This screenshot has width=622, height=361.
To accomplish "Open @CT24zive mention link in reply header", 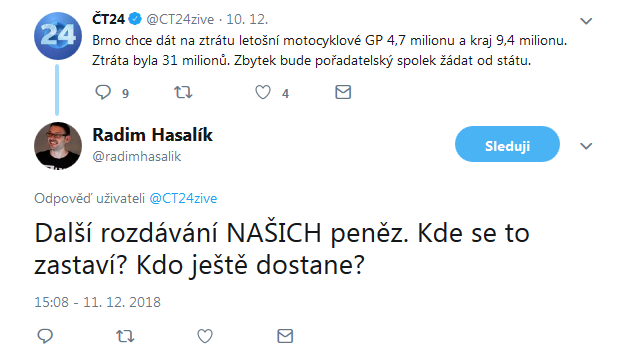I will [x=183, y=198].
